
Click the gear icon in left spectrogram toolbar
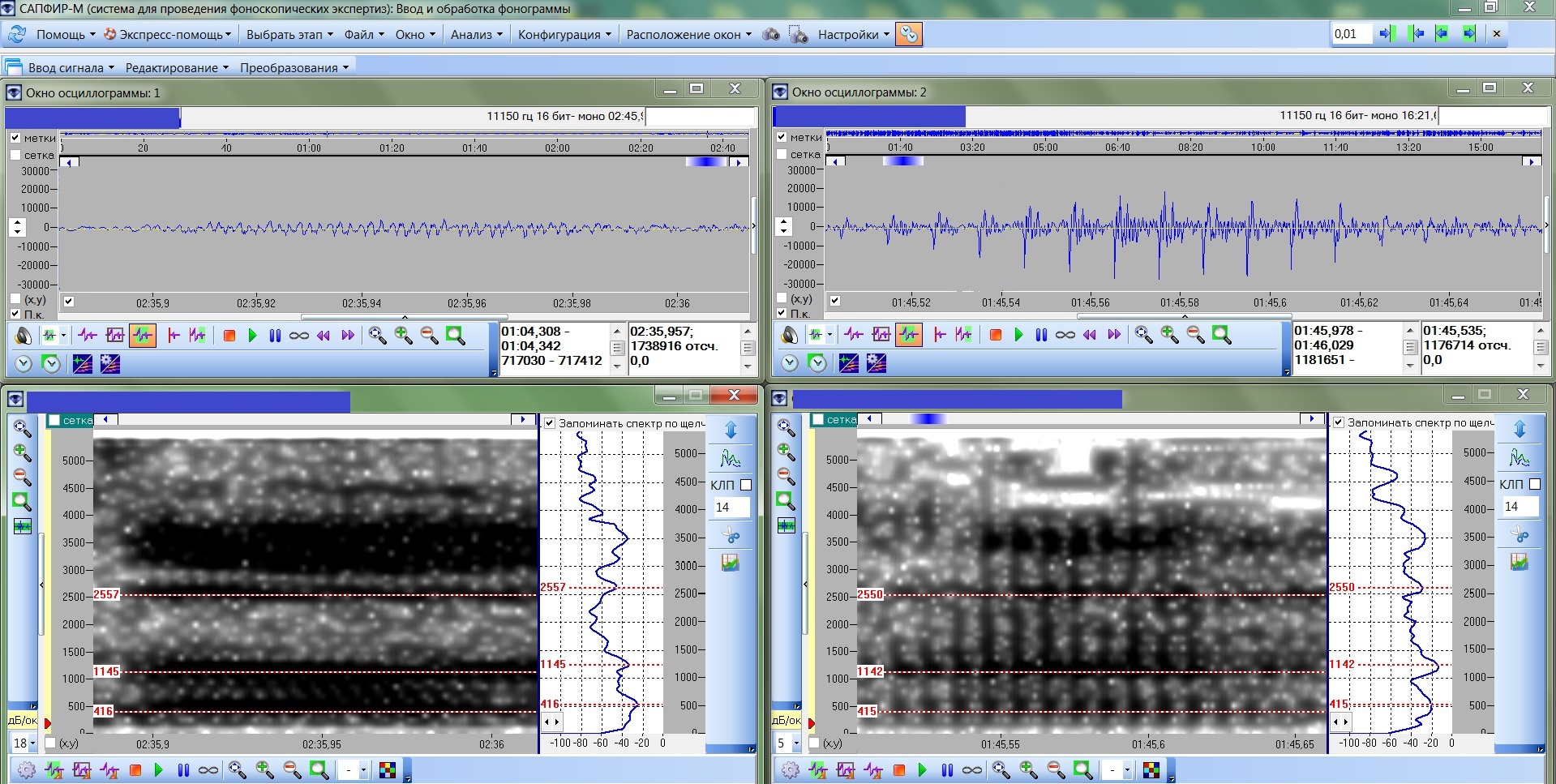pyautogui.click(x=27, y=770)
